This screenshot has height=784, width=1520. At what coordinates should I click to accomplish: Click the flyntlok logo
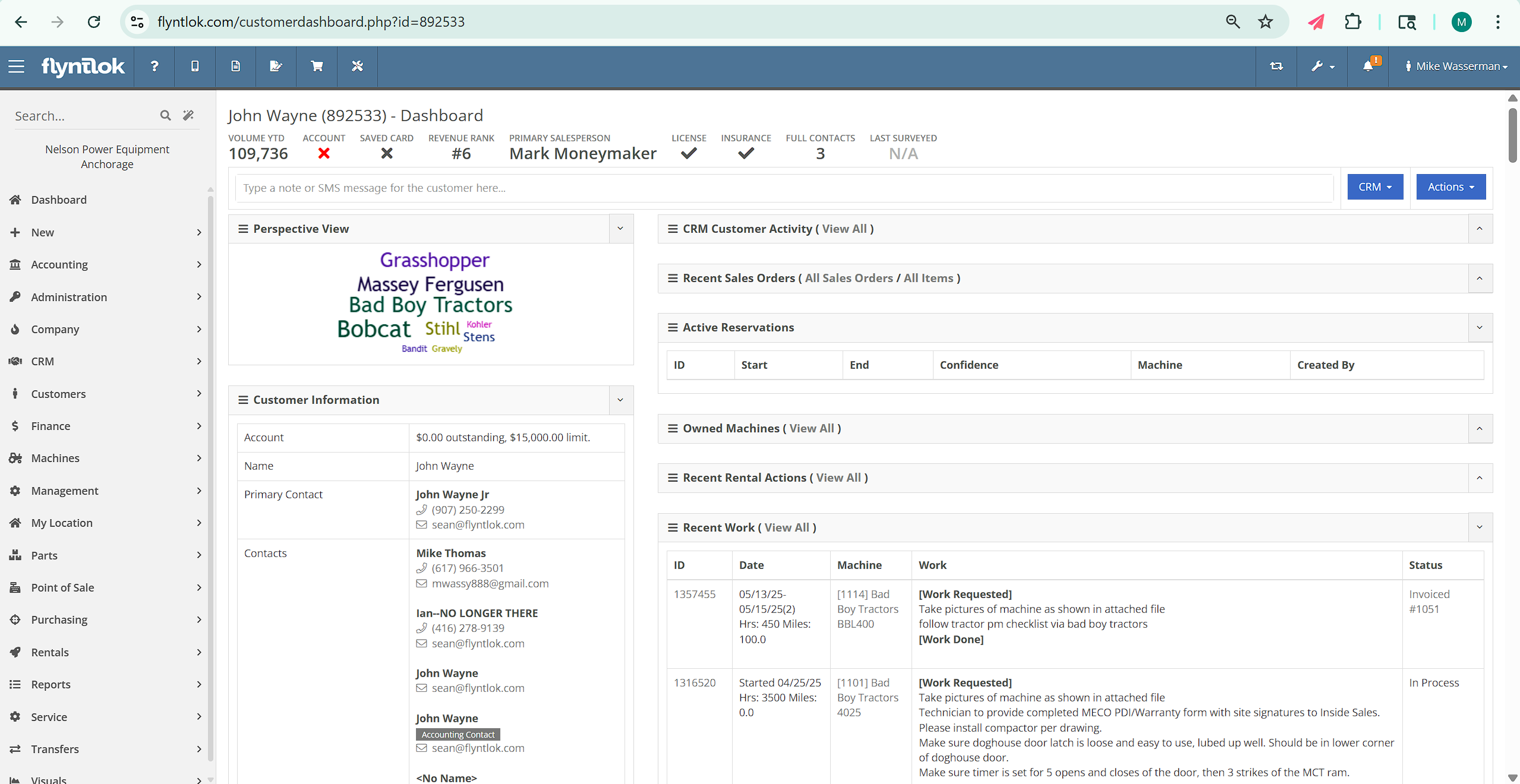click(x=83, y=67)
